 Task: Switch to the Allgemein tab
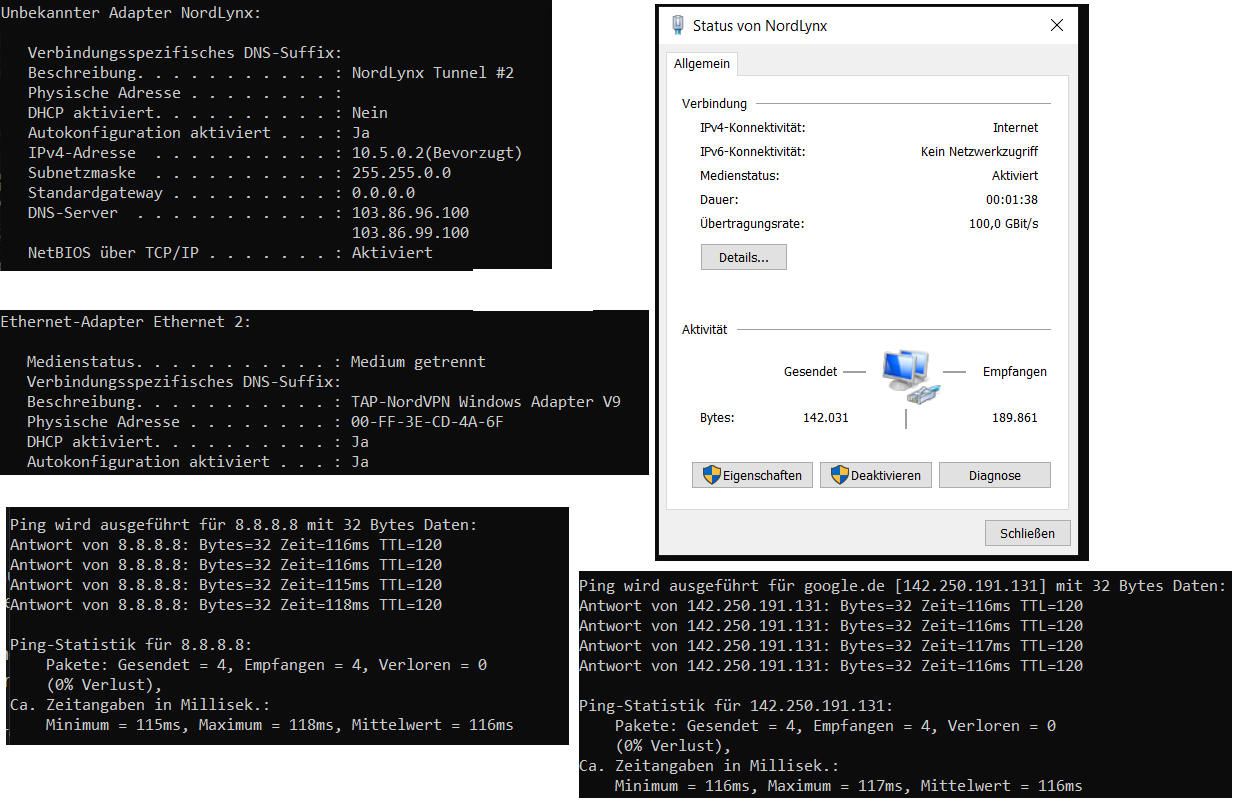(702, 64)
